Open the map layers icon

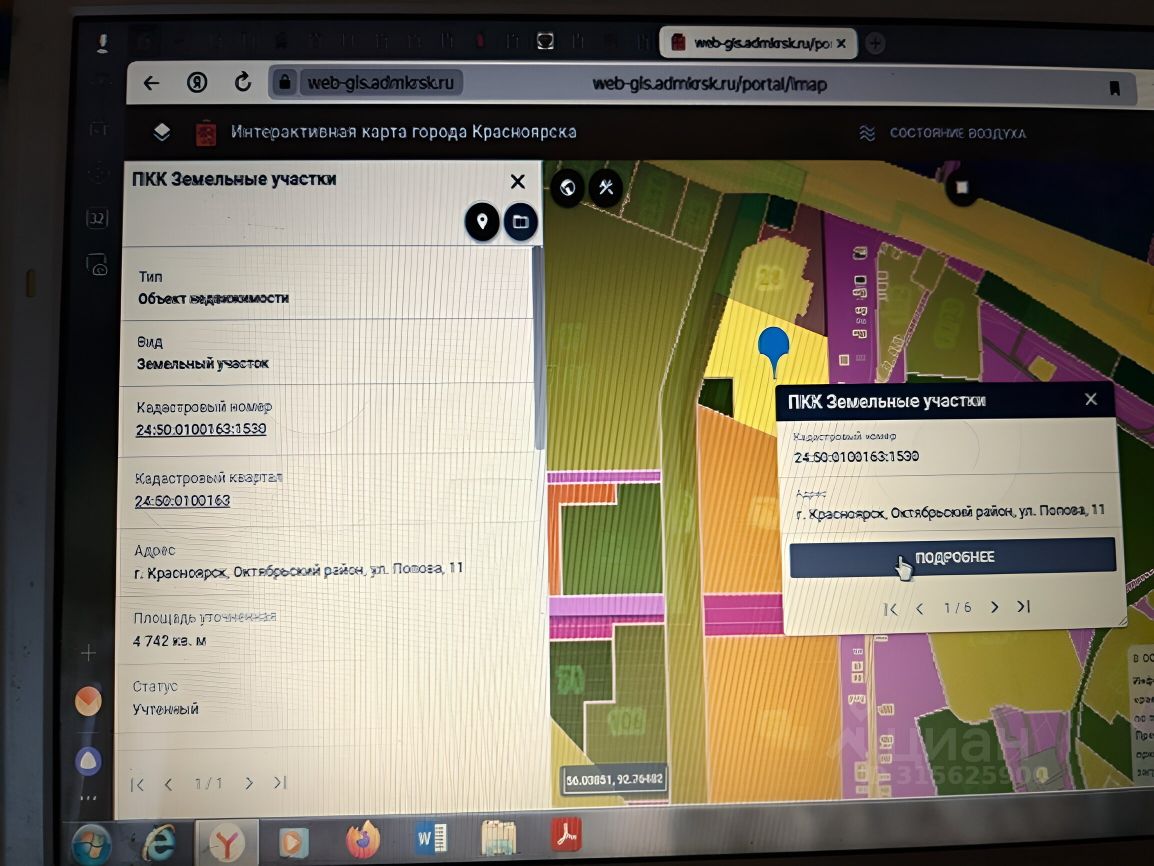pyautogui.click(x=162, y=132)
